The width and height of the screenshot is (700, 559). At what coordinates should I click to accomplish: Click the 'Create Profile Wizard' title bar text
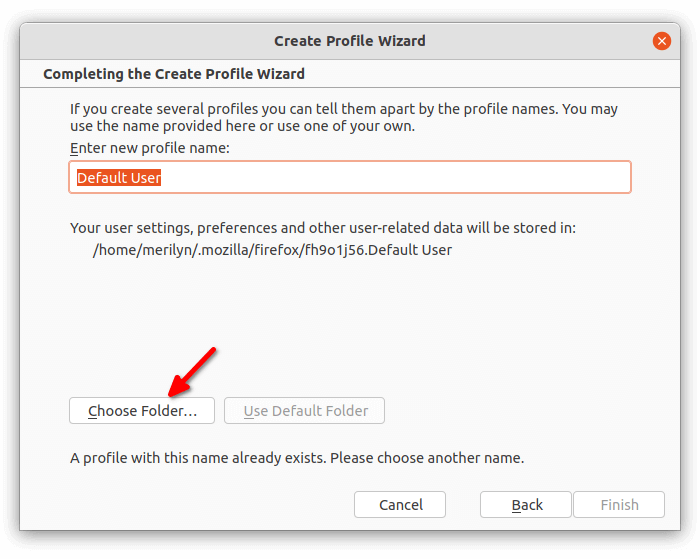click(x=350, y=41)
